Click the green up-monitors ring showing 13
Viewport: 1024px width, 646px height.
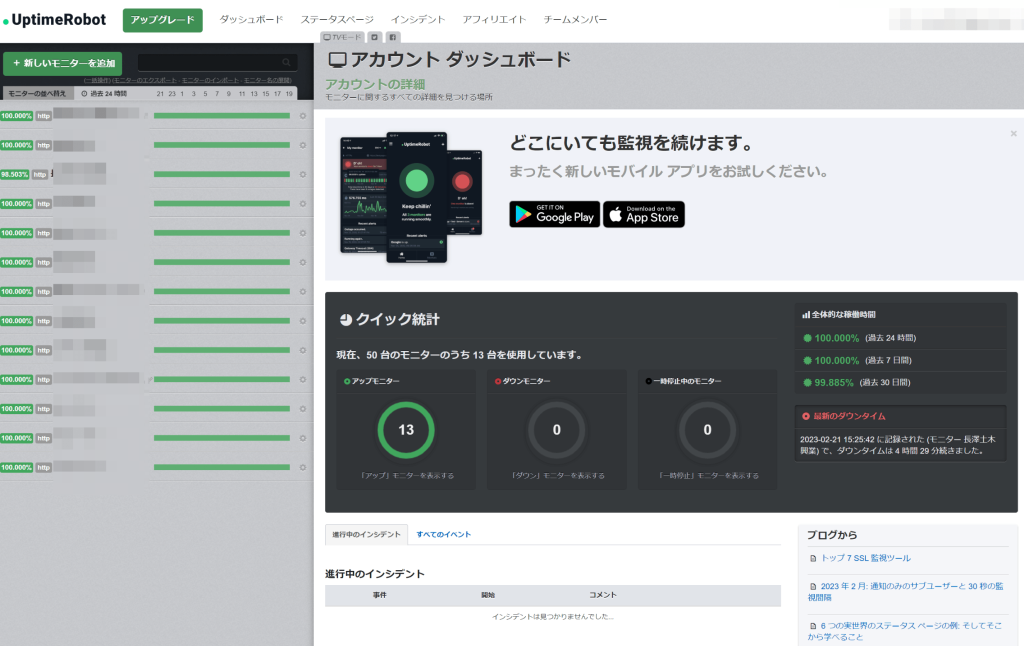point(406,430)
